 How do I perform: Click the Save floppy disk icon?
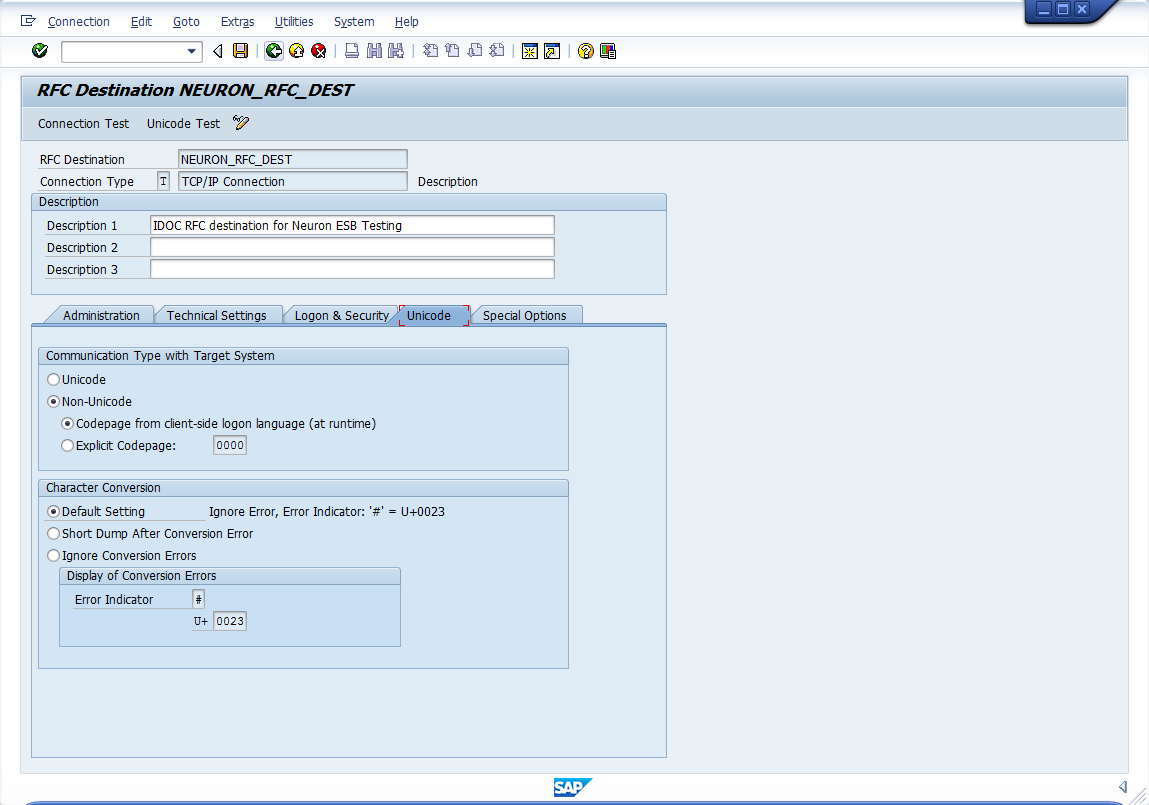coord(240,51)
